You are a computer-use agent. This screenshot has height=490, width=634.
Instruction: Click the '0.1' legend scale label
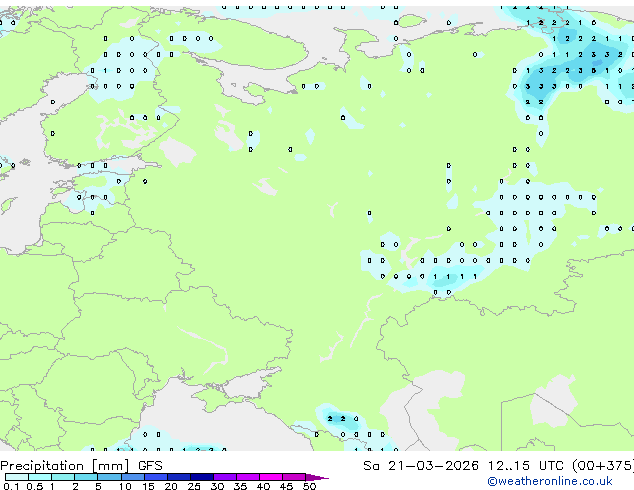pos(11,486)
